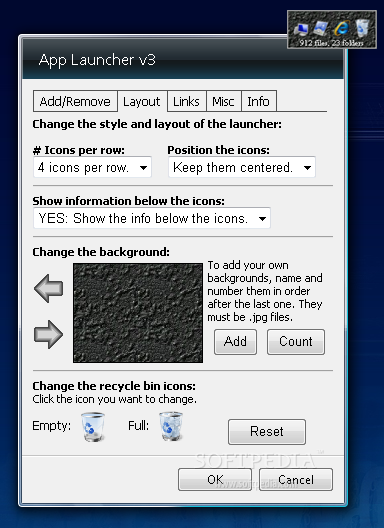
Task: Cancel the settings dialog
Action: tap(296, 480)
